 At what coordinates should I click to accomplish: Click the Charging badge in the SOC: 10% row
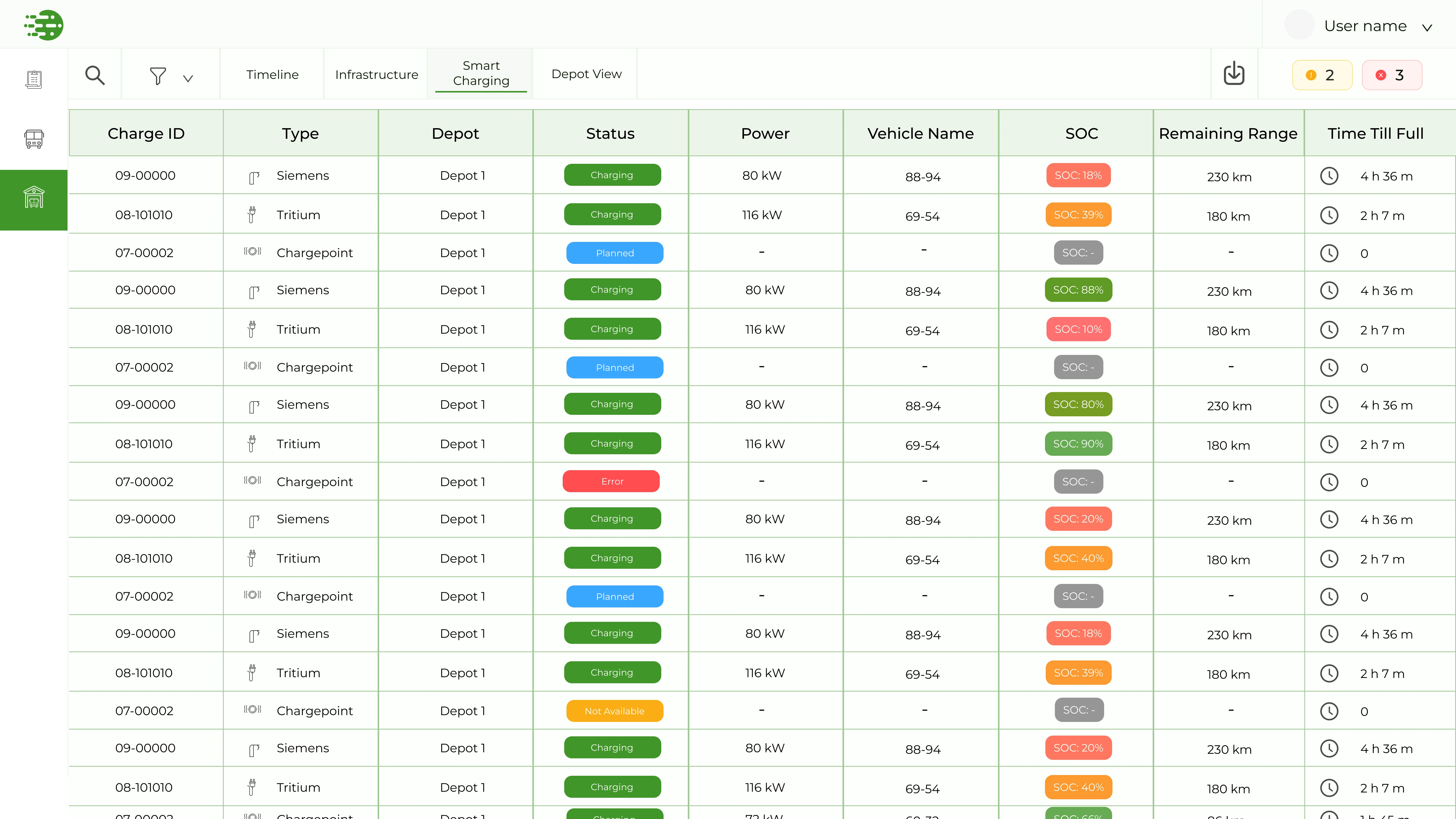coord(612,329)
